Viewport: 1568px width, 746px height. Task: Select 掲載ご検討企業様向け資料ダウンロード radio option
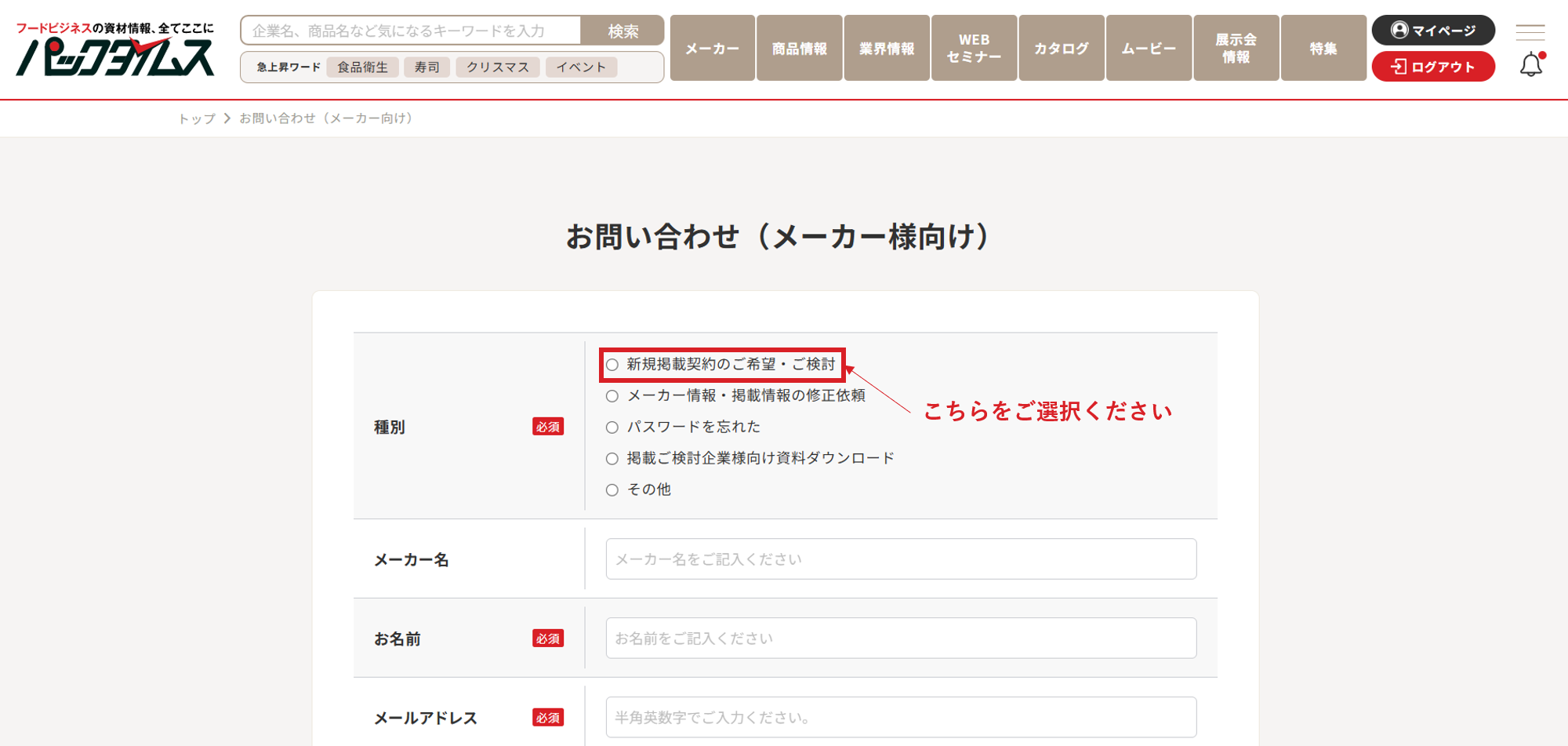coord(612,459)
